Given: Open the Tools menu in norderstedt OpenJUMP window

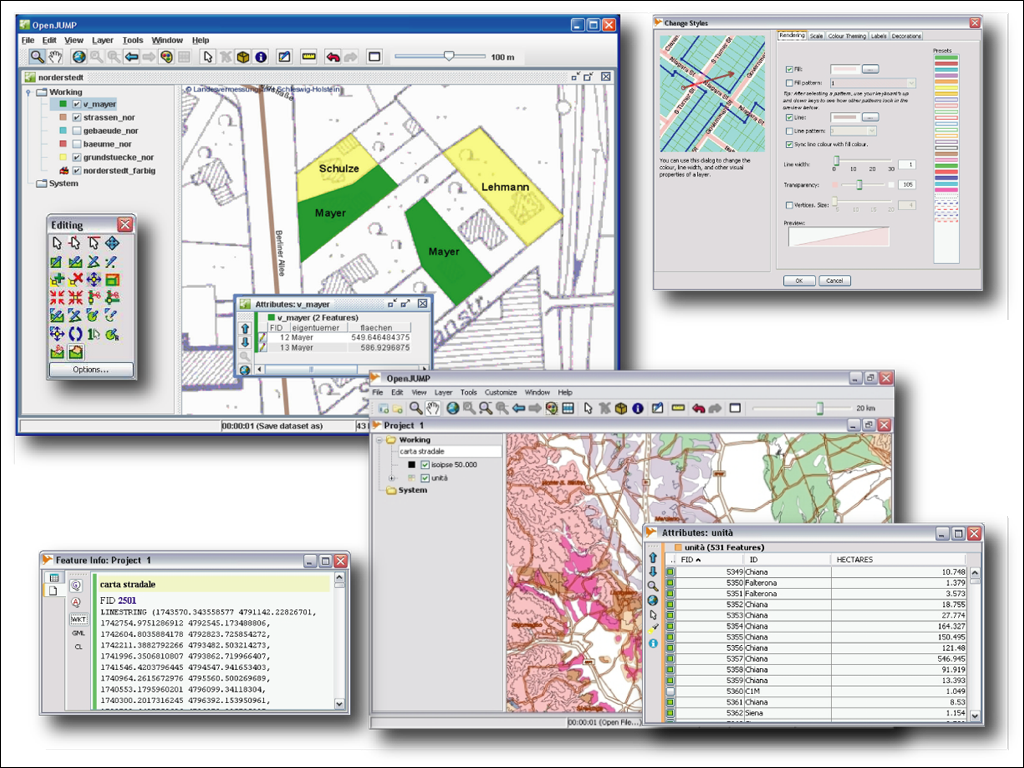Looking at the screenshot, I should click(x=133, y=40).
